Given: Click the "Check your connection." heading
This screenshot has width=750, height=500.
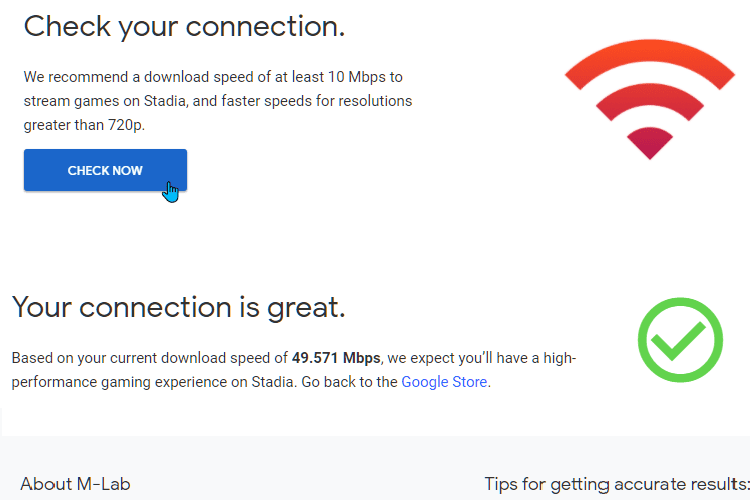Looking at the screenshot, I should [x=184, y=27].
